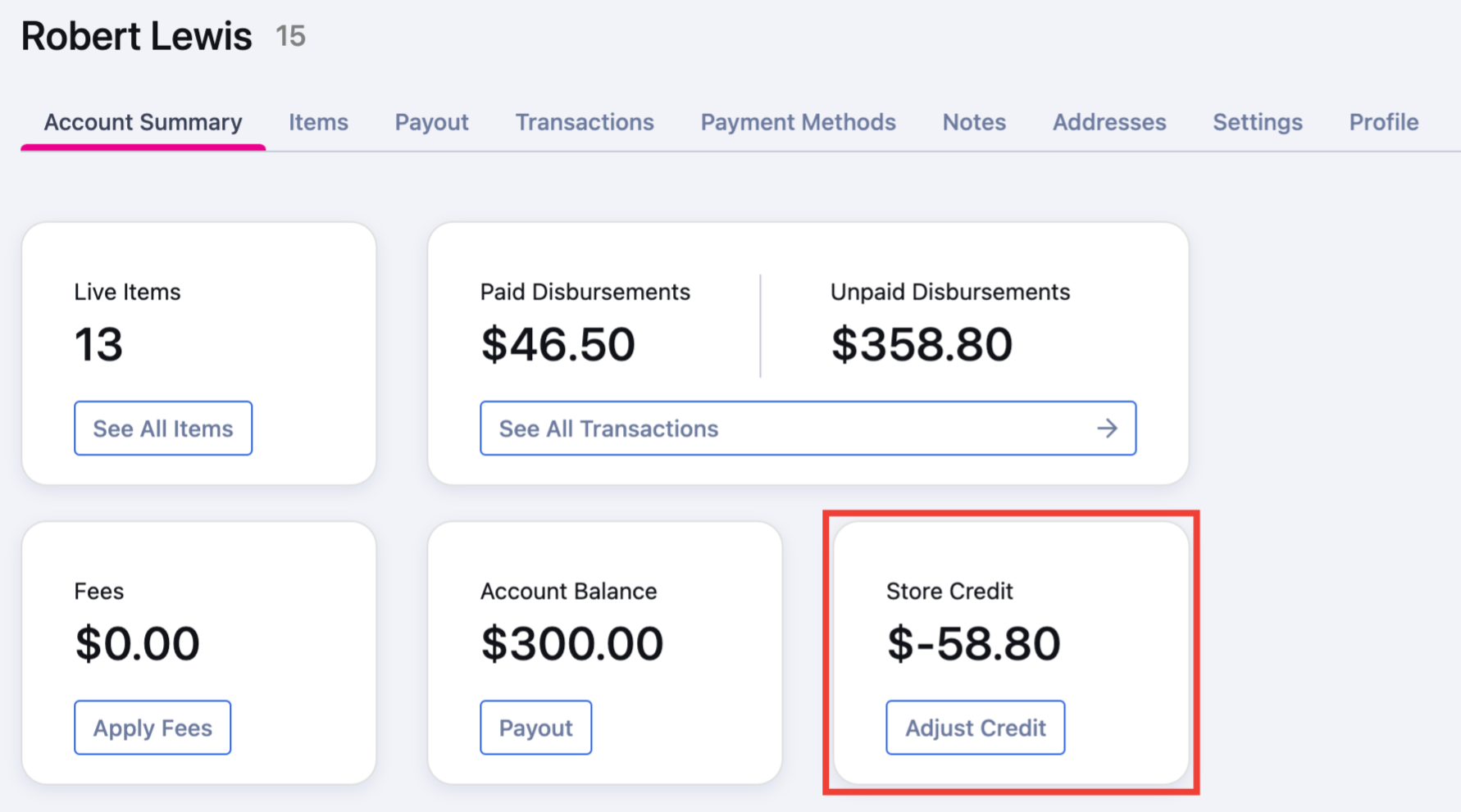Image resolution: width=1461 pixels, height=812 pixels.
Task: Open the Settings tab
Action: (x=1258, y=122)
